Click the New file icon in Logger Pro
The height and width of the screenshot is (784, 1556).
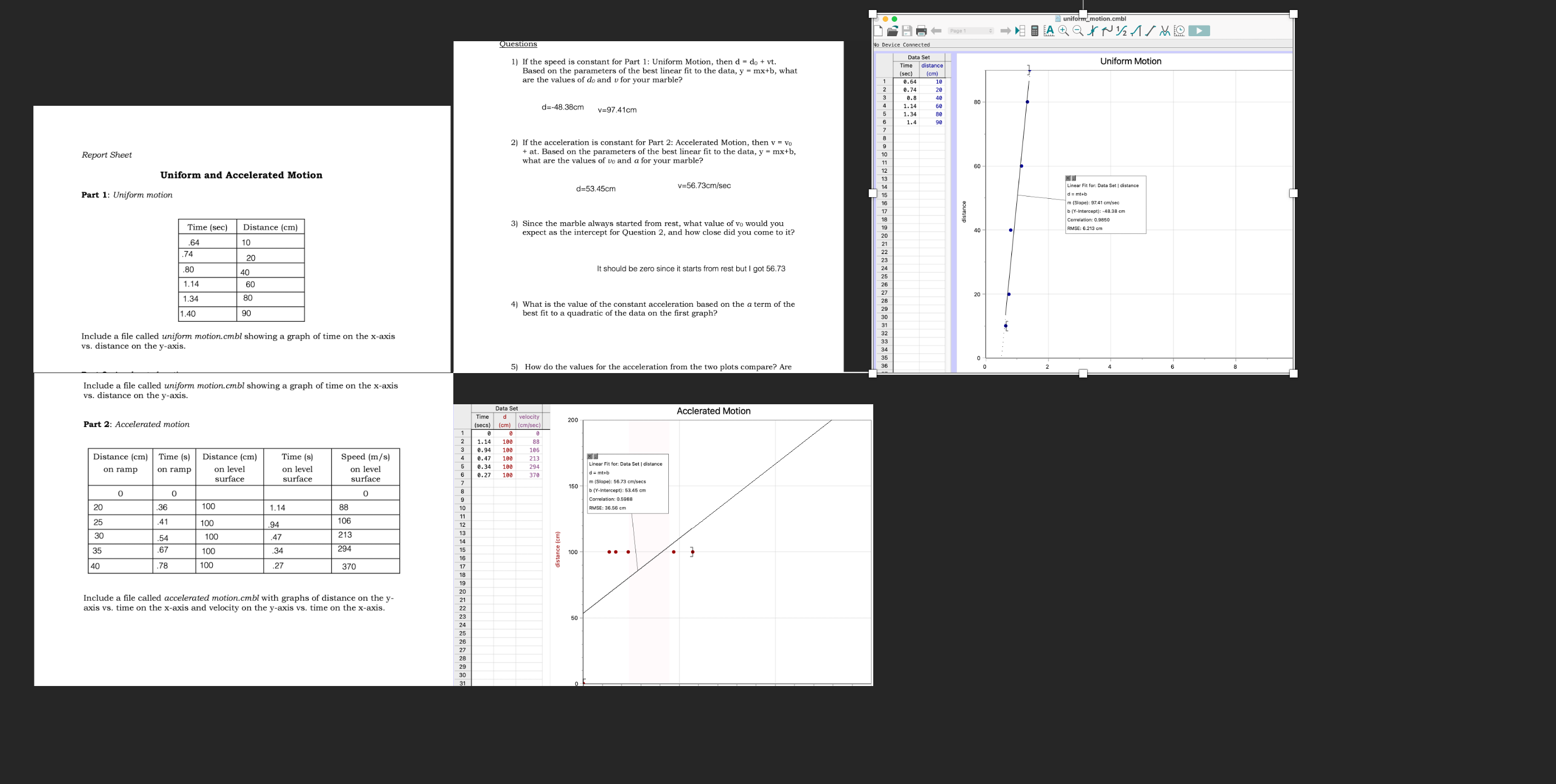878,31
